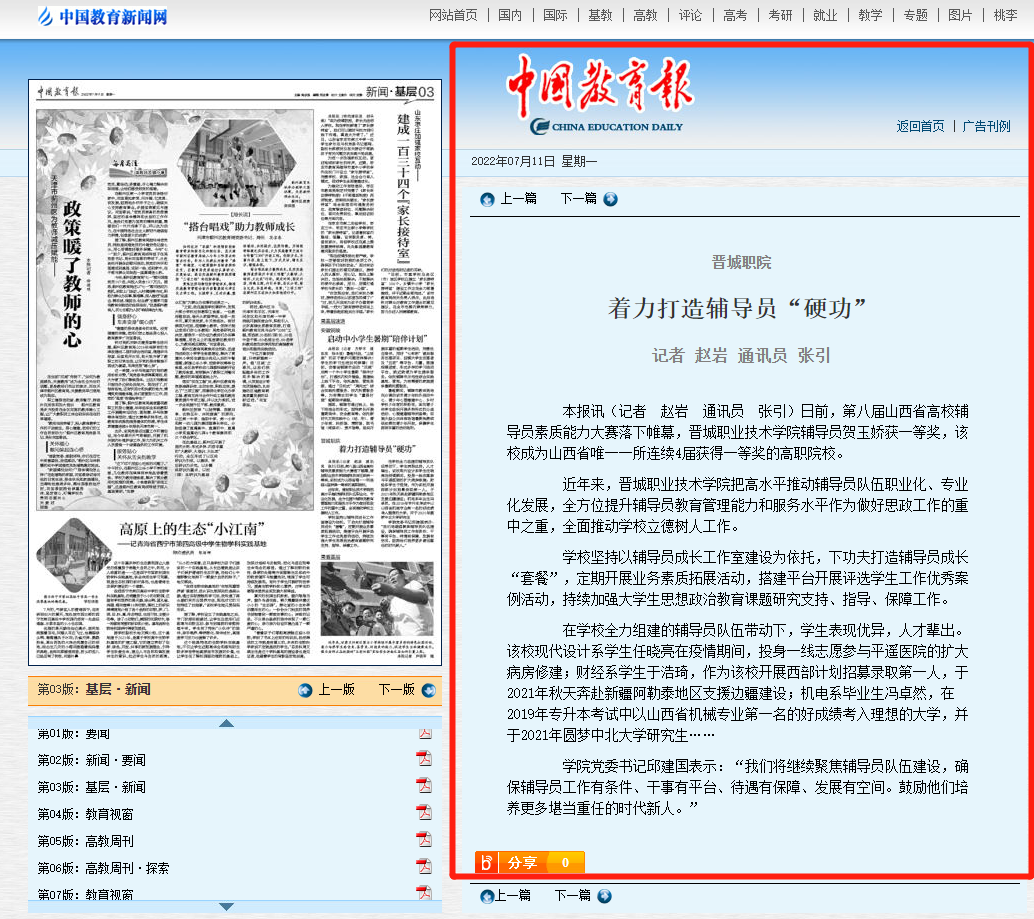The width and height of the screenshot is (1034, 919).
Task: Click the 上一版 left arrow icon
Action: [305, 690]
